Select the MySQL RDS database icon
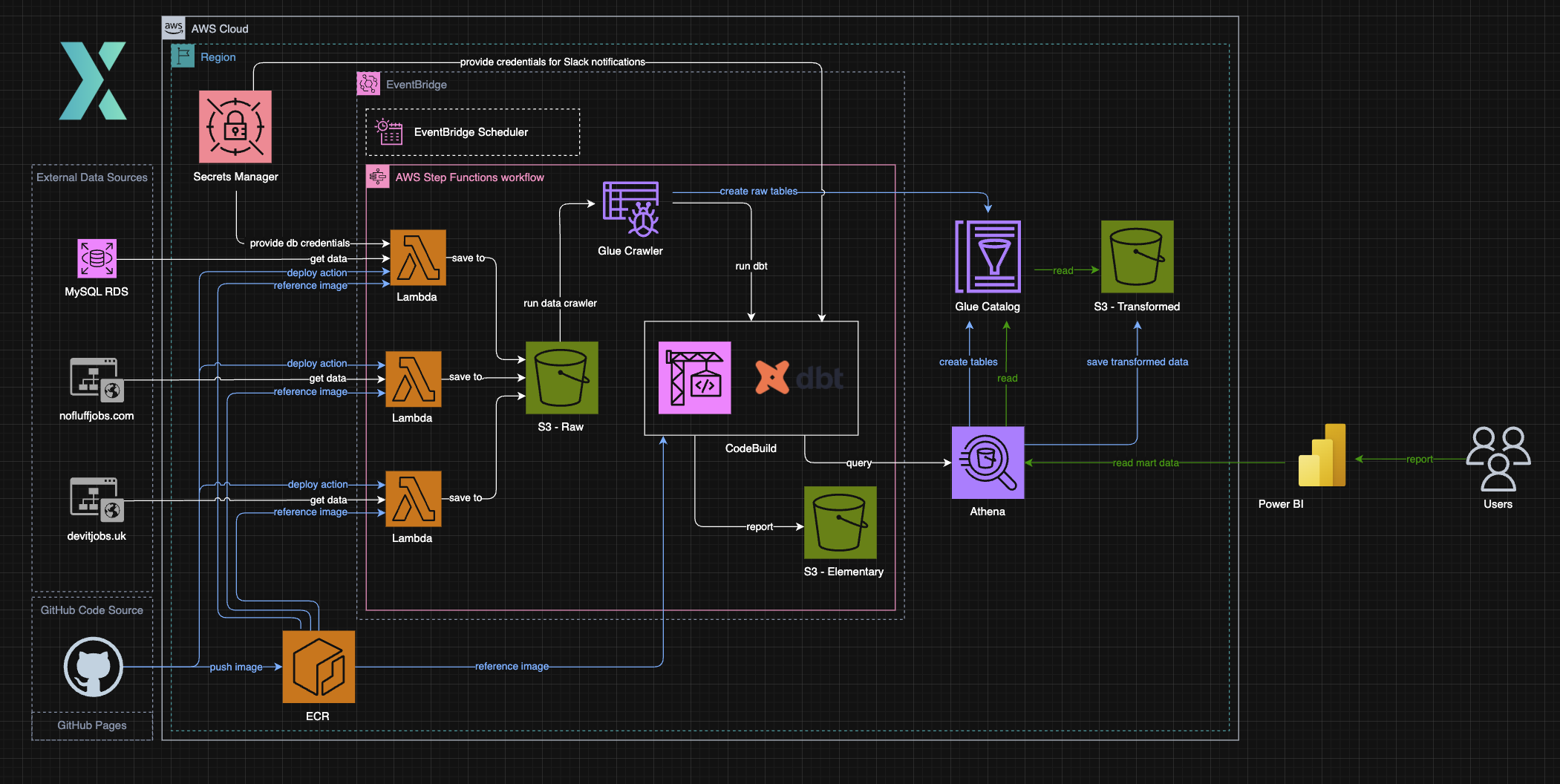The height and width of the screenshot is (784, 1560). [x=97, y=258]
